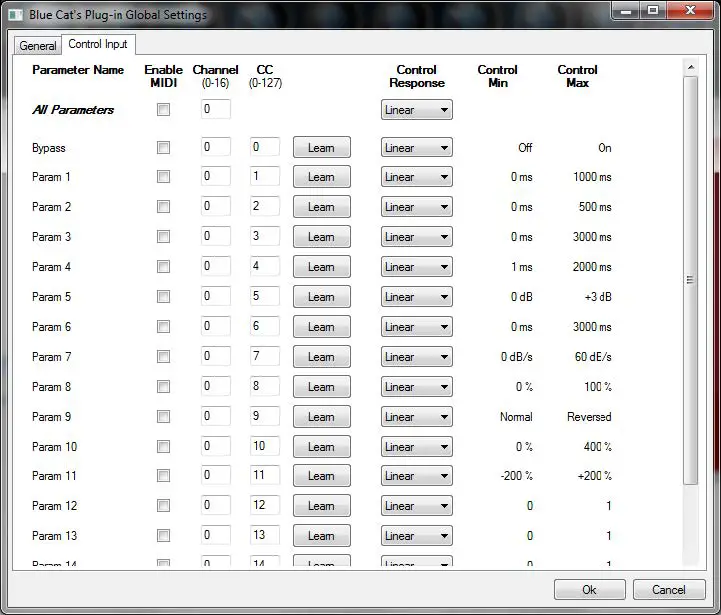Click Param 13 Channel input field
This screenshot has height=615, width=721.
point(216,535)
